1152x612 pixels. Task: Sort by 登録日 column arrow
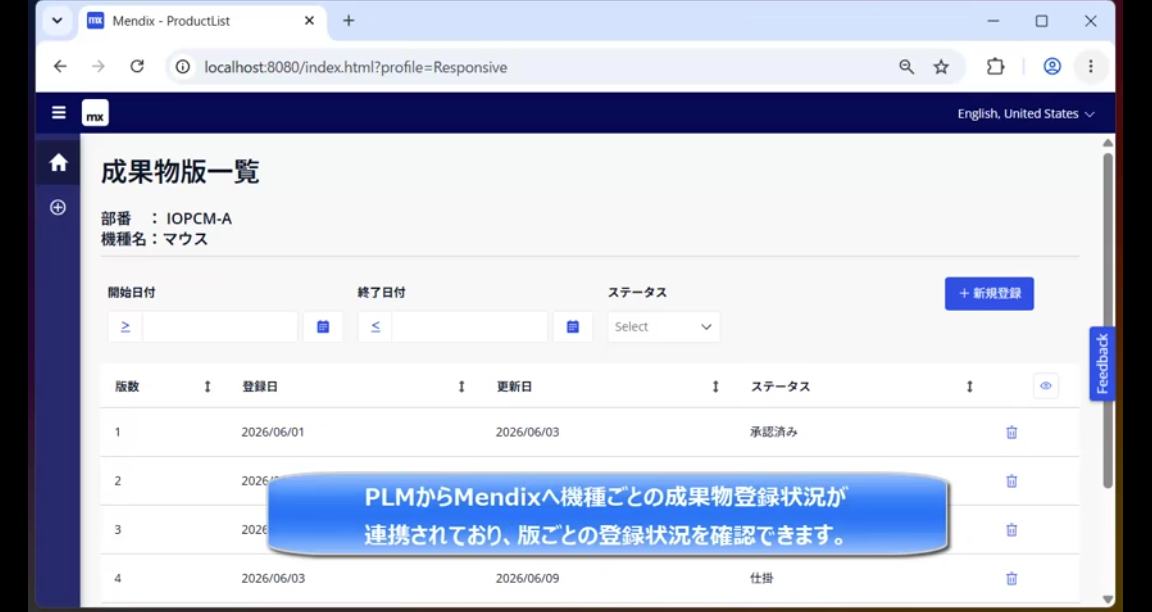click(x=461, y=386)
